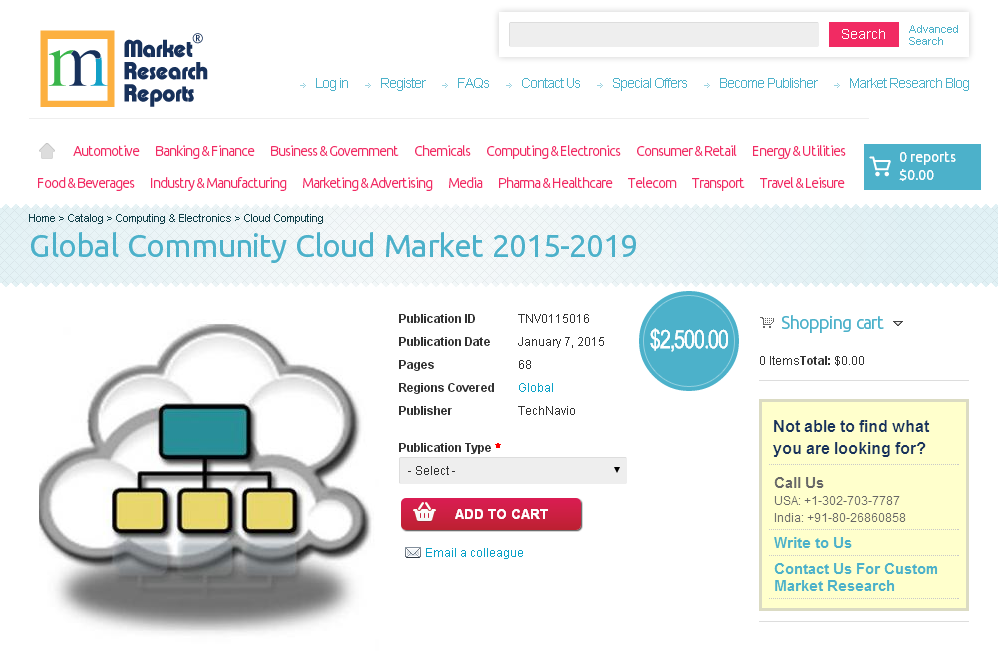Screen dimensions: 998x659
Task: Click inside the top search input field
Action: click(663, 34)
